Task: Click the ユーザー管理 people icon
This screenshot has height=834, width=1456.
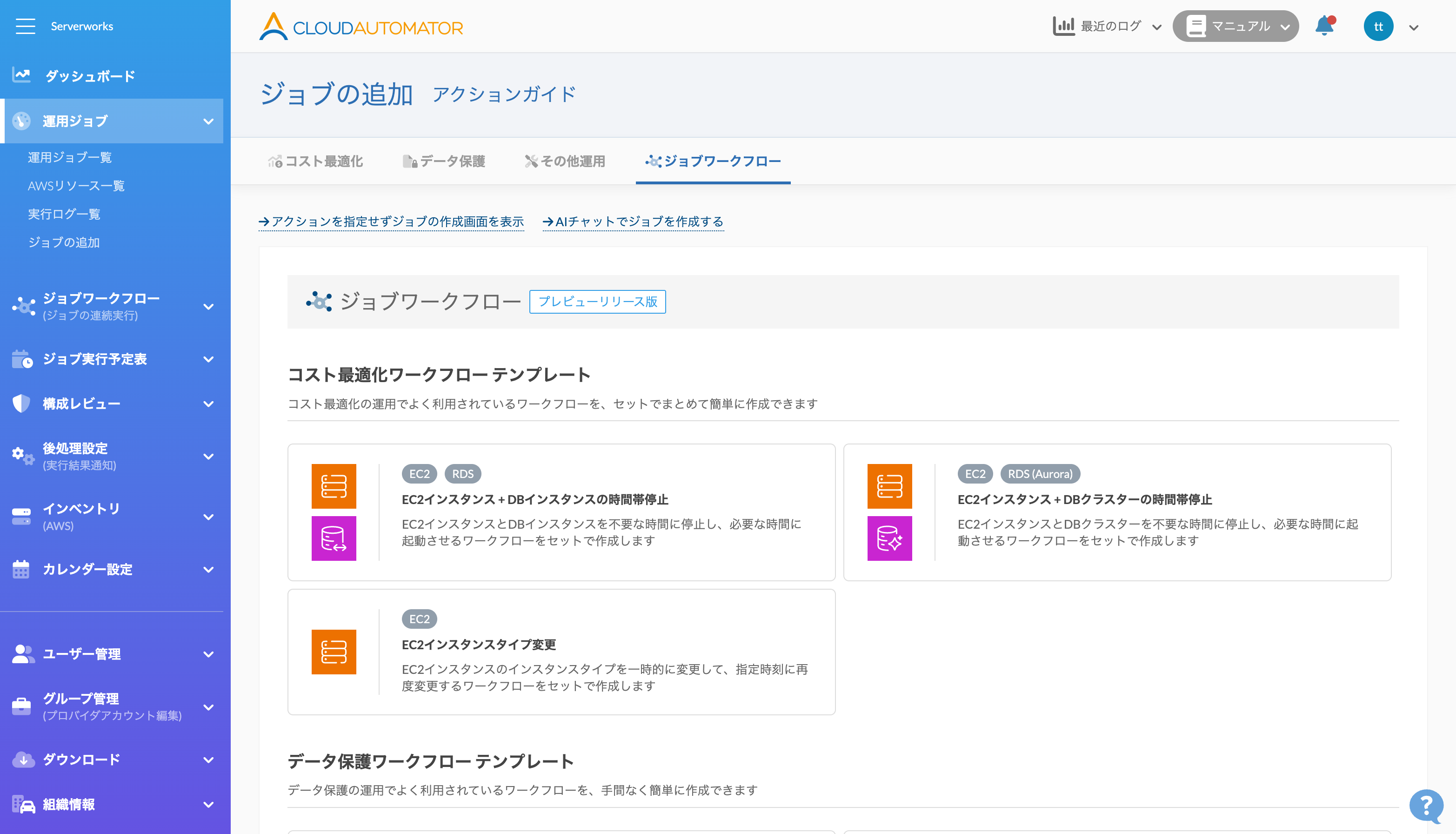Action: (23, 654)
